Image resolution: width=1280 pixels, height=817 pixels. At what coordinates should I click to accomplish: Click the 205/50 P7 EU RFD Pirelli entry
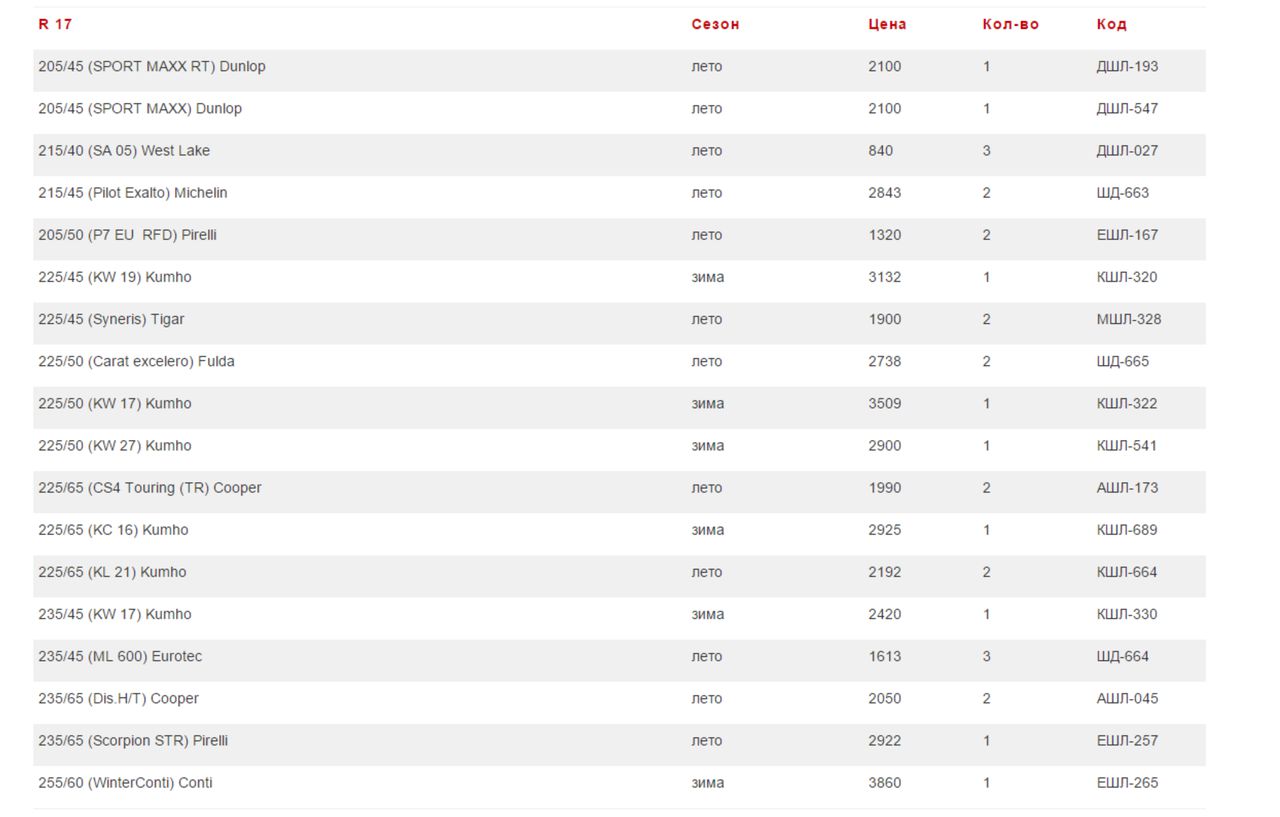[x=127, y=235]
